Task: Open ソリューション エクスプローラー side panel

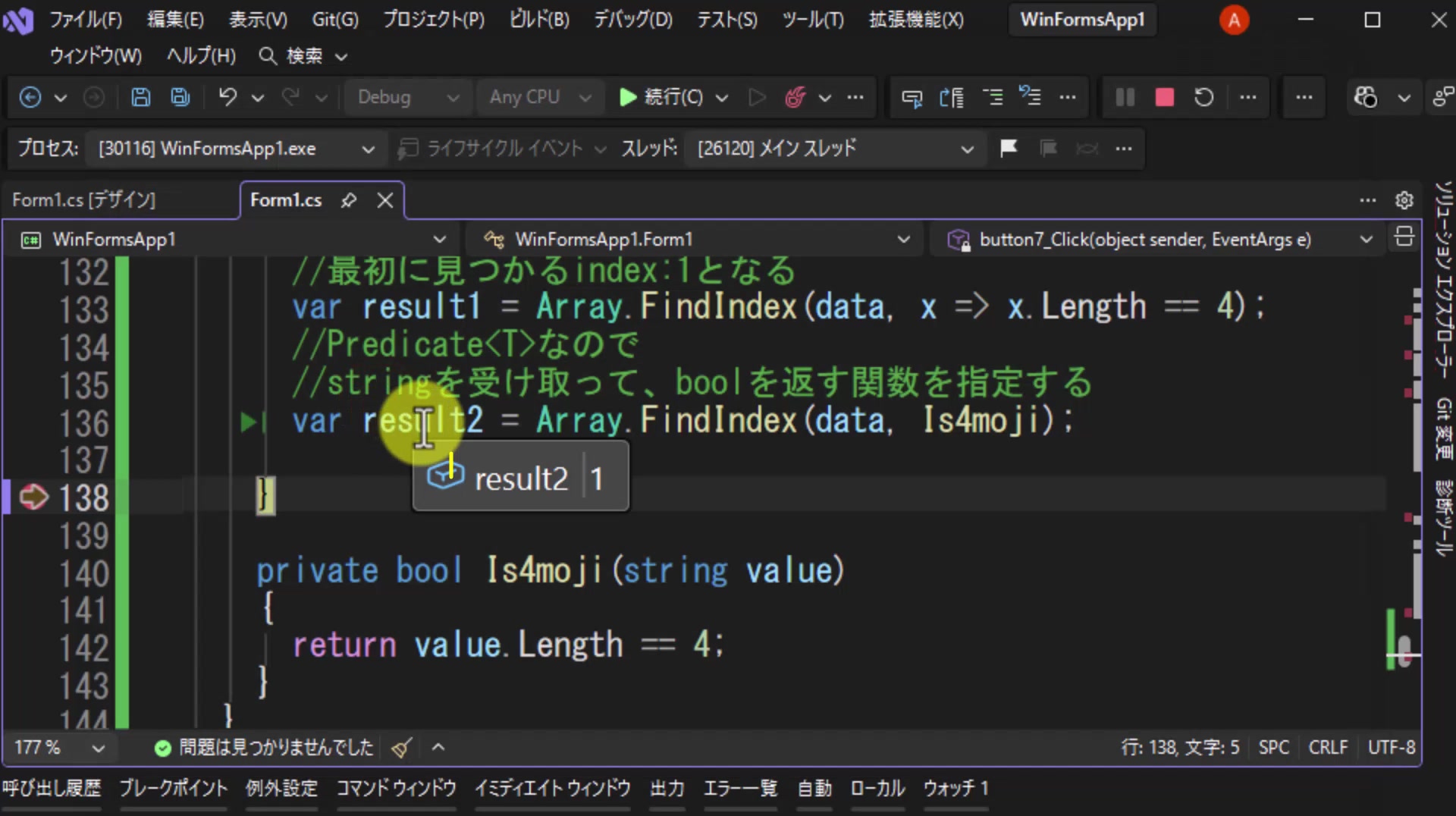Action: [x=1443, y=279]
